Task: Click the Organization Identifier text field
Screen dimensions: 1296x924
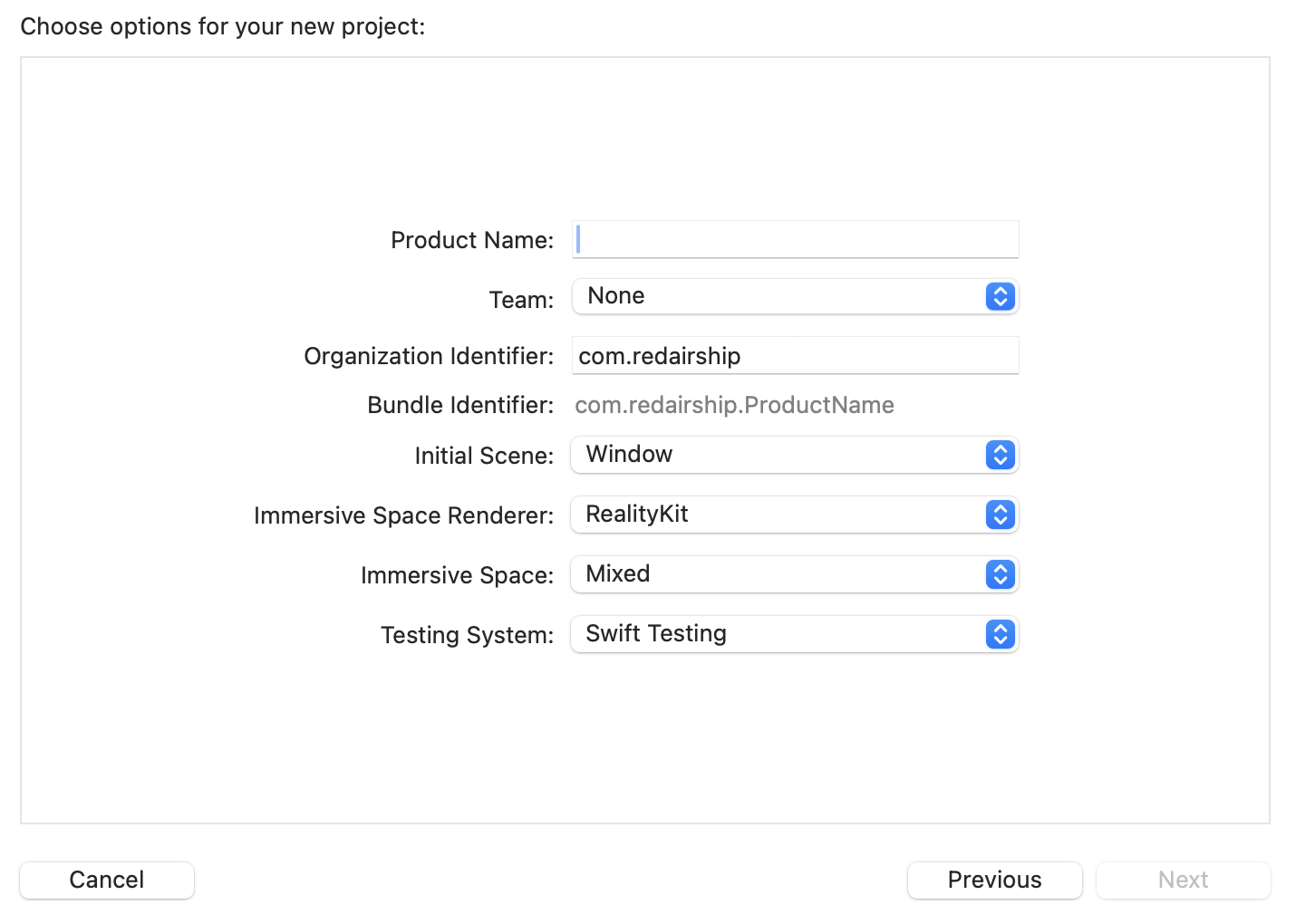Action: point(796,355)
